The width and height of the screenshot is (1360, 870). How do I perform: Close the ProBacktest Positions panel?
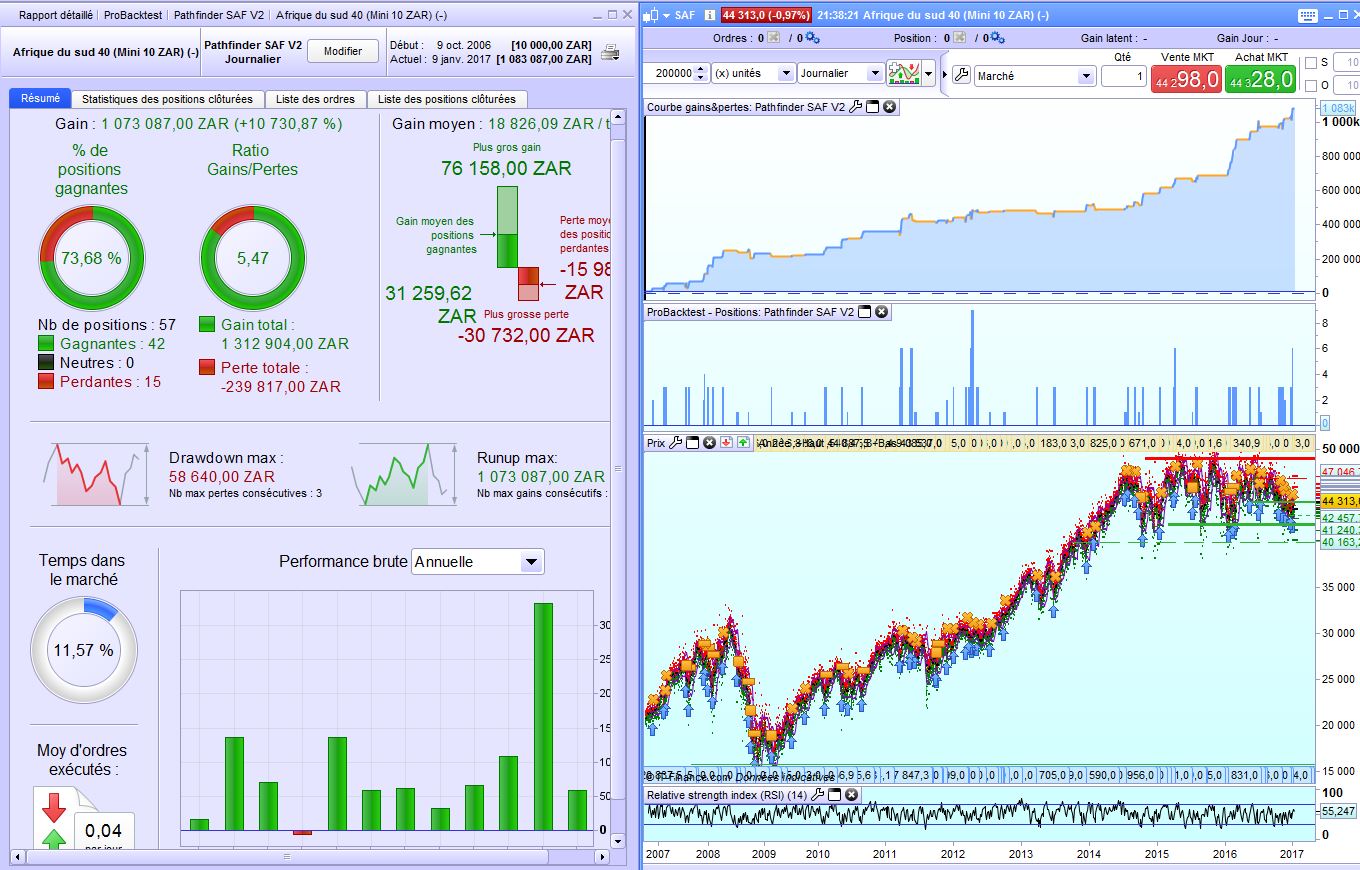(881, 312)
